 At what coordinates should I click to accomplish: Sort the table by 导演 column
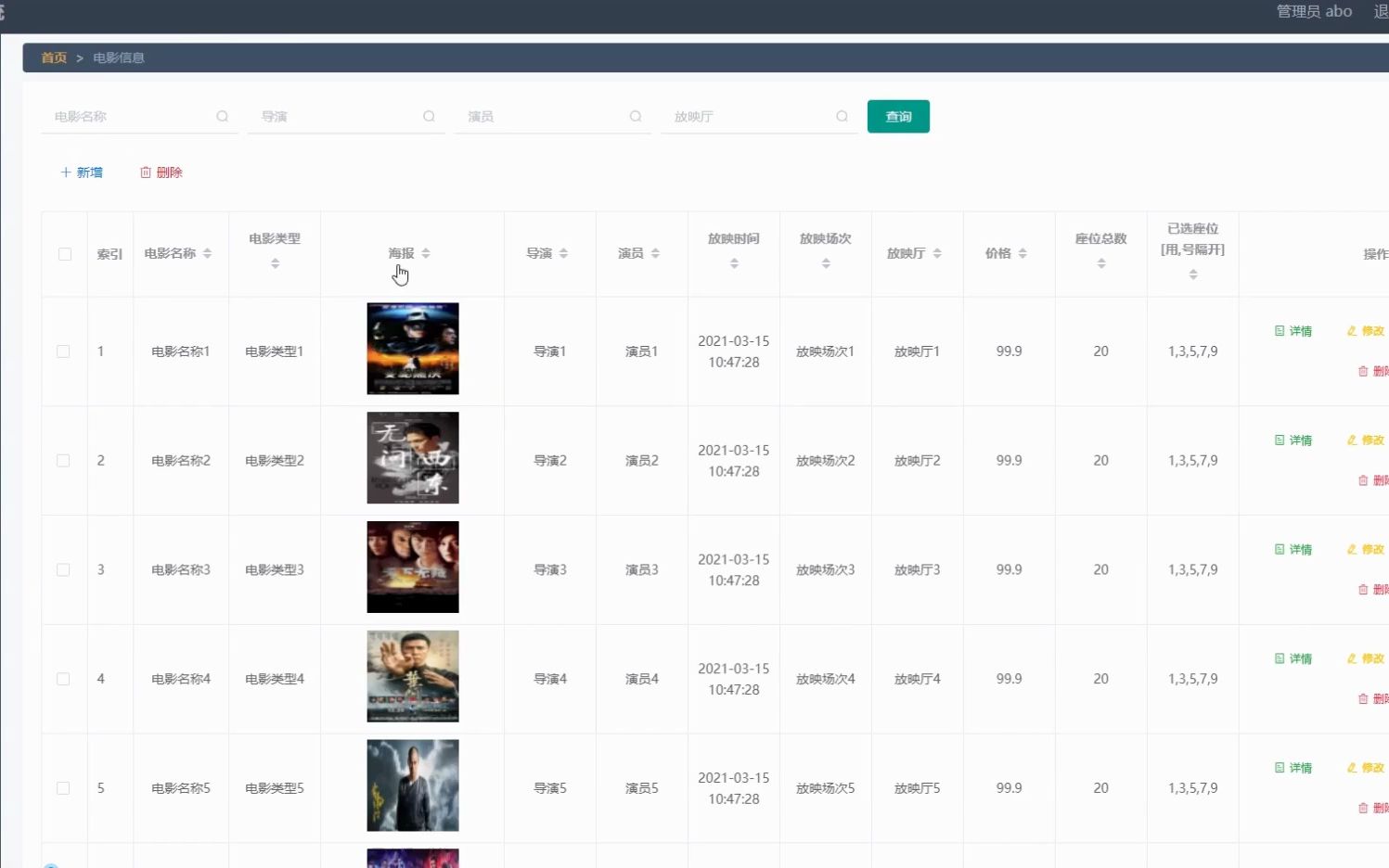[564, 252]
